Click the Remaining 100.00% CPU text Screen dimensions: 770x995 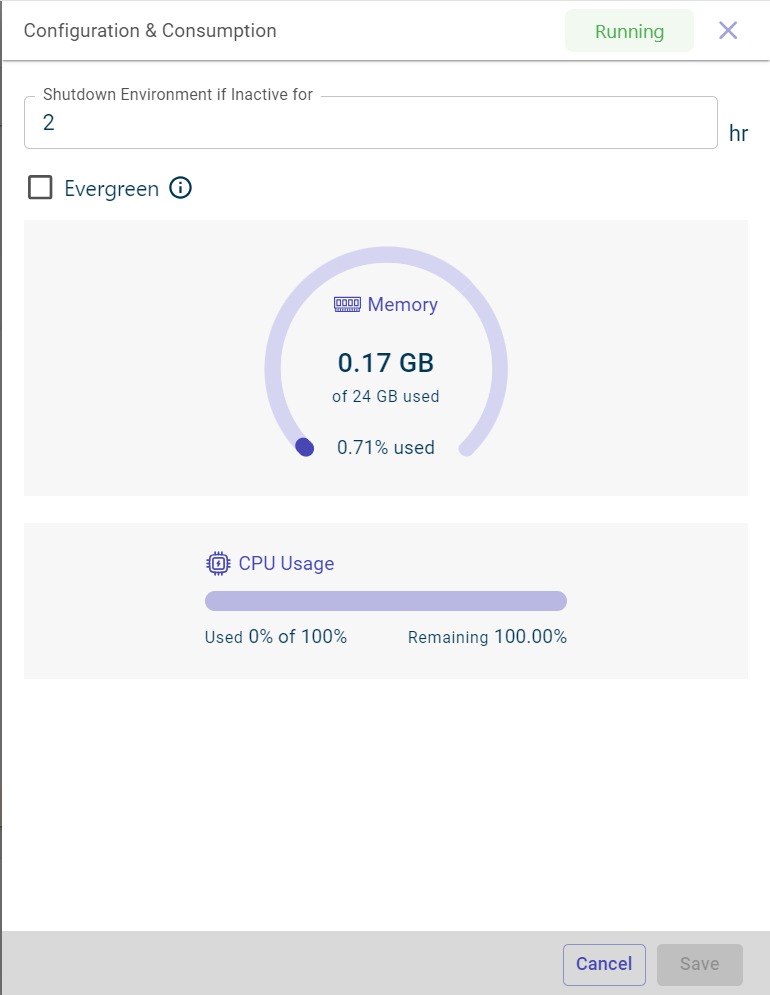pyautogui.click(x=487, y=637)
